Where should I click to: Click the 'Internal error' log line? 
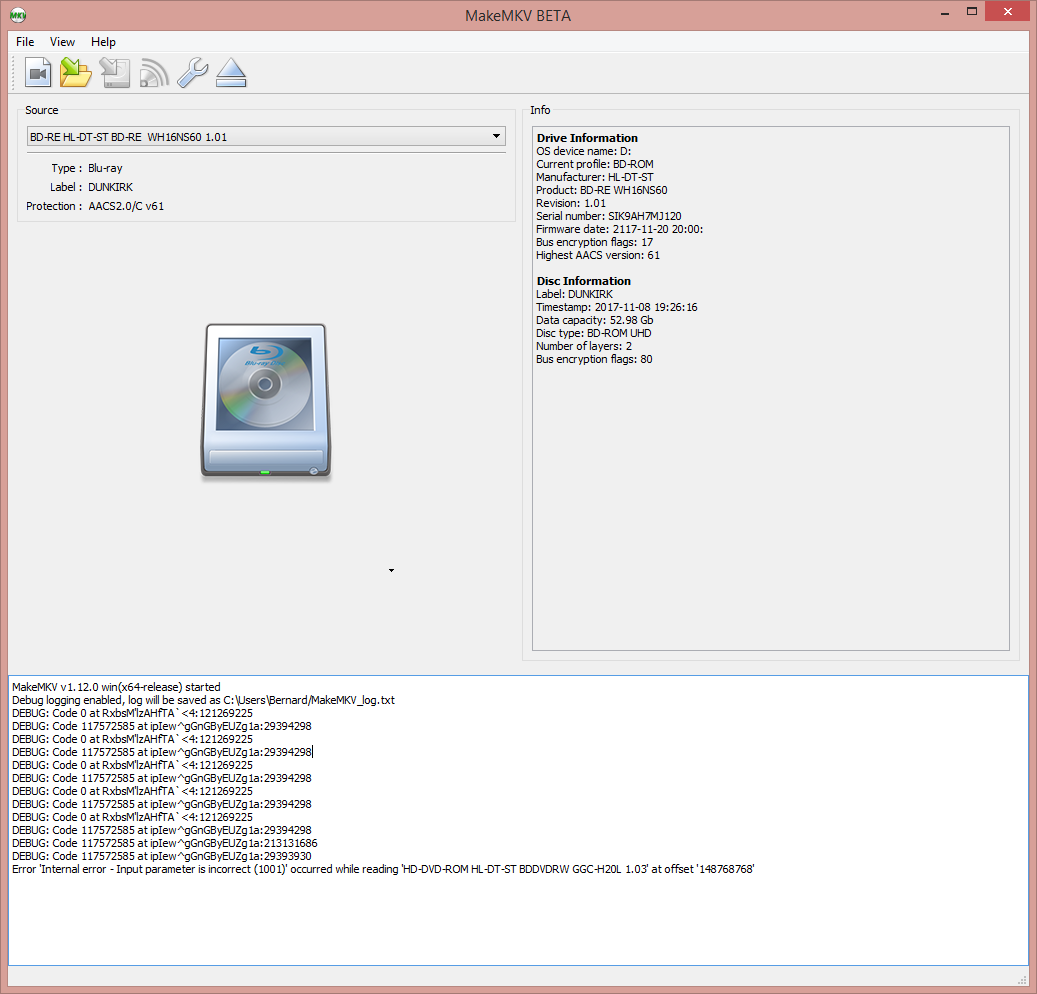[384, 869]
